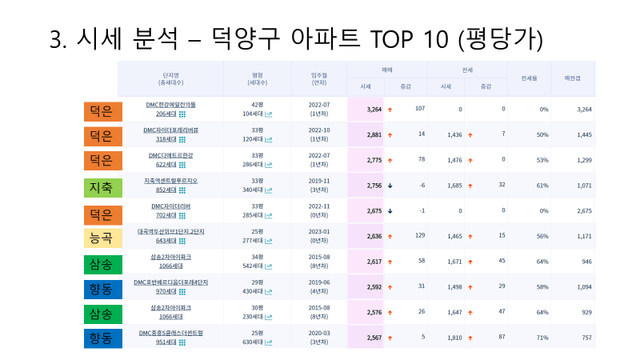Select the 2,881 sale price cell
This screenshot has height=360, width=640.
coord(366,135)
